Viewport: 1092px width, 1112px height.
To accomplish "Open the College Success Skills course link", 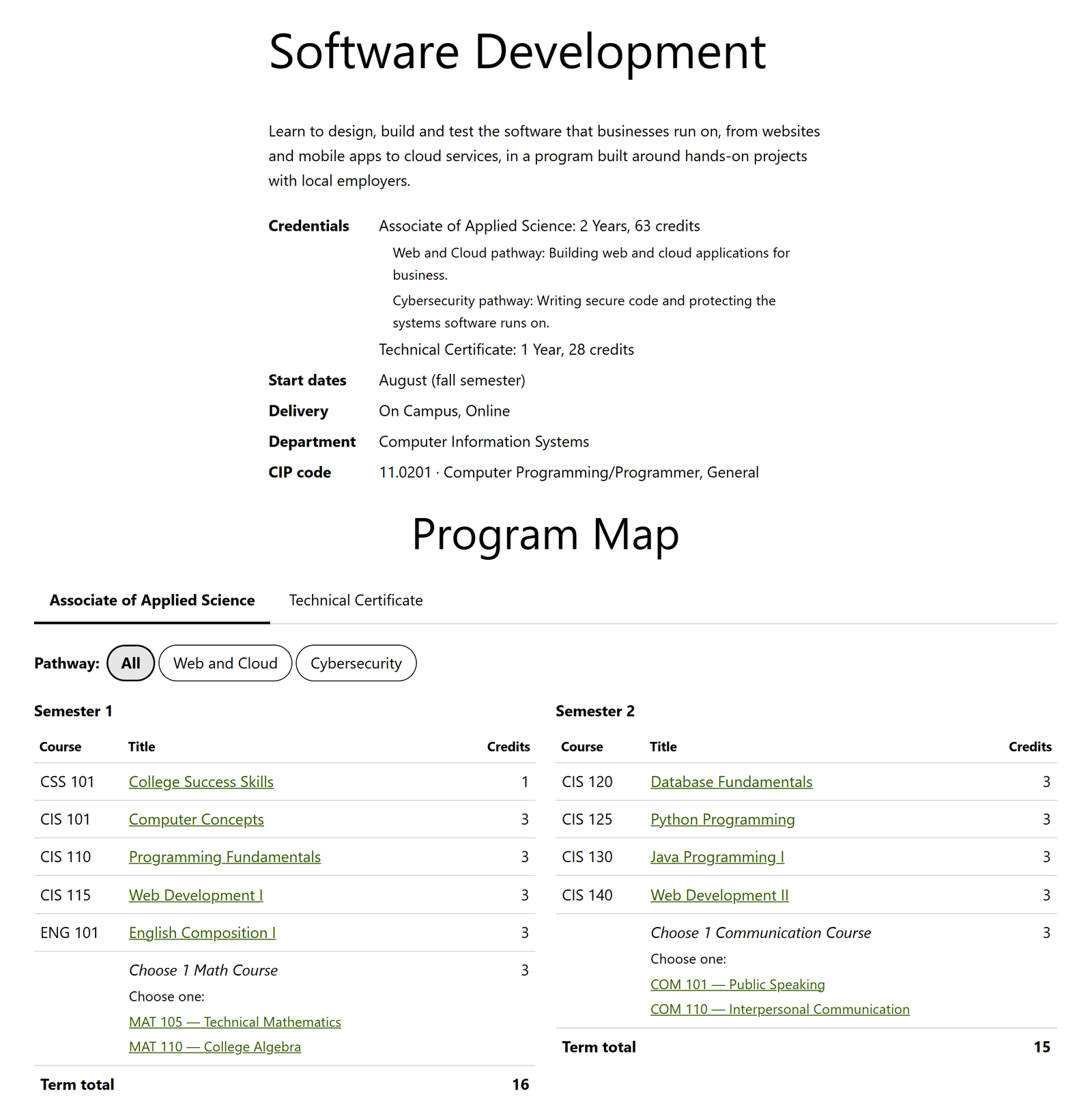I will (x=201, y=782).
